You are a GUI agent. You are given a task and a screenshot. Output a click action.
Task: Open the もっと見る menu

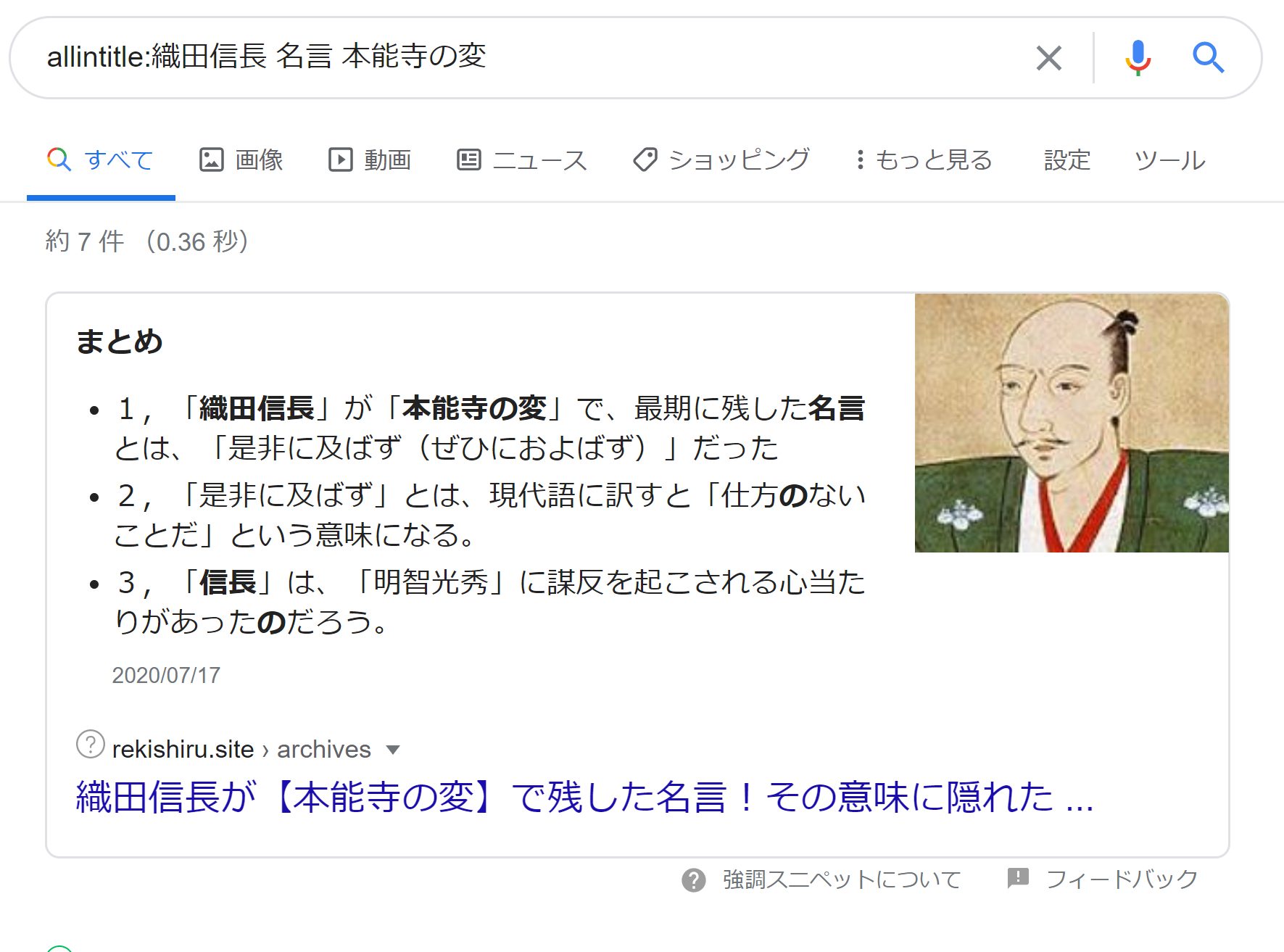click(924, 160)
